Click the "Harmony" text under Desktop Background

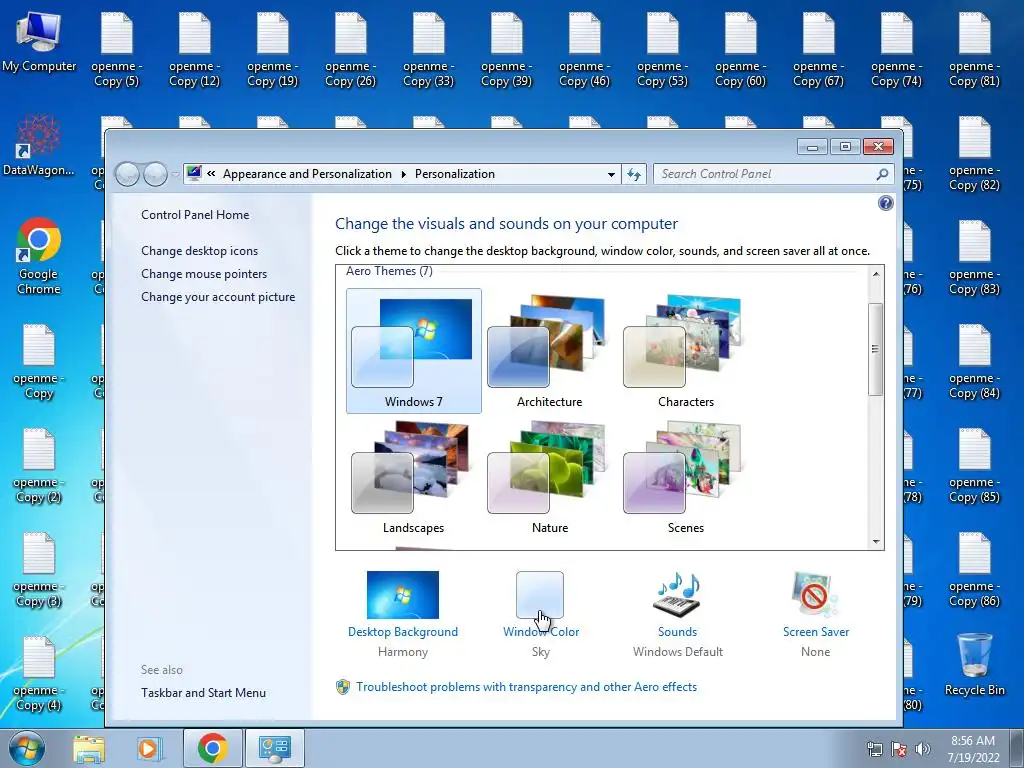coord(402,652)
